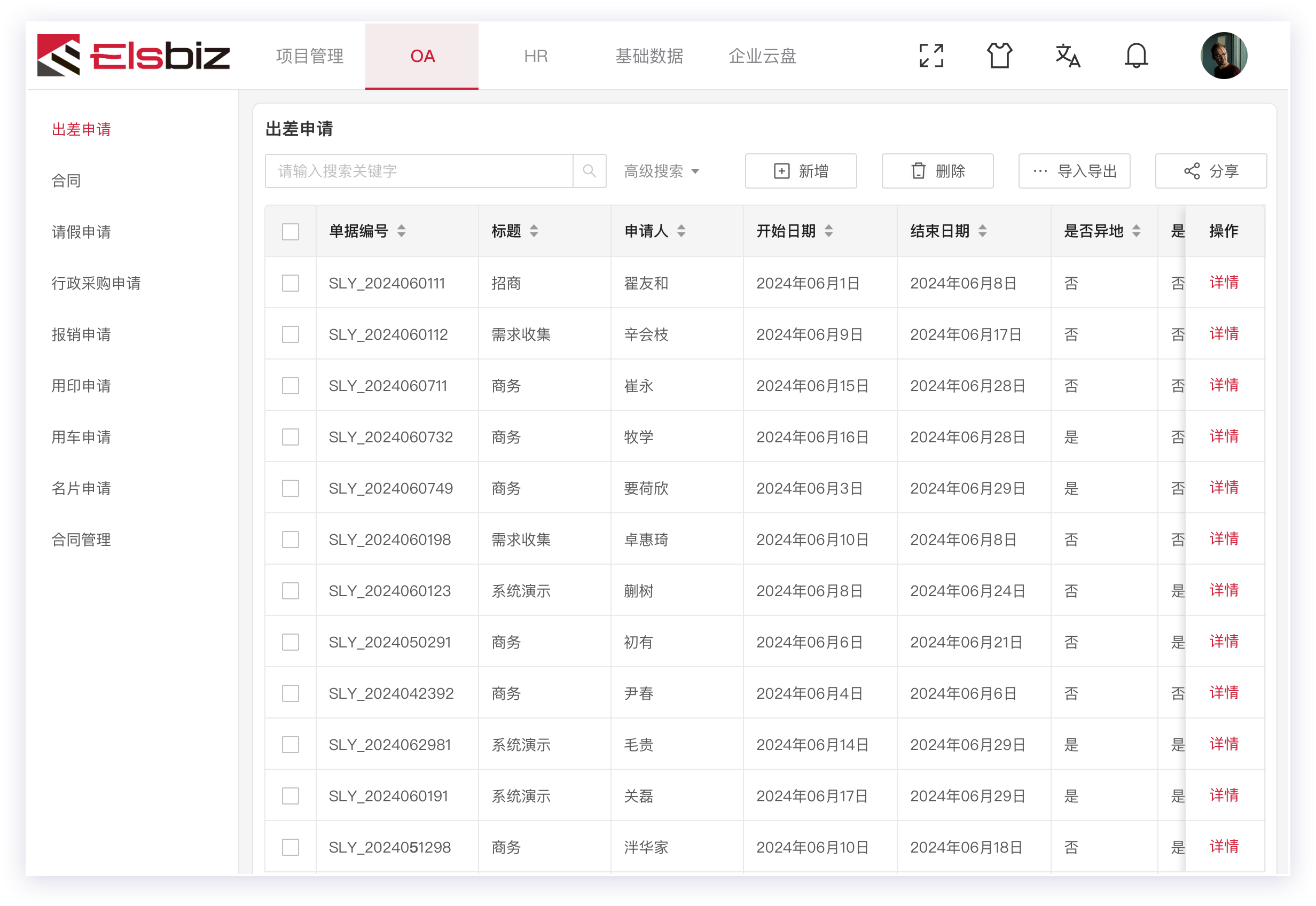Focus the search keyword input field
This screenshot has width=1316, height=906.
(x=419, y=171)
